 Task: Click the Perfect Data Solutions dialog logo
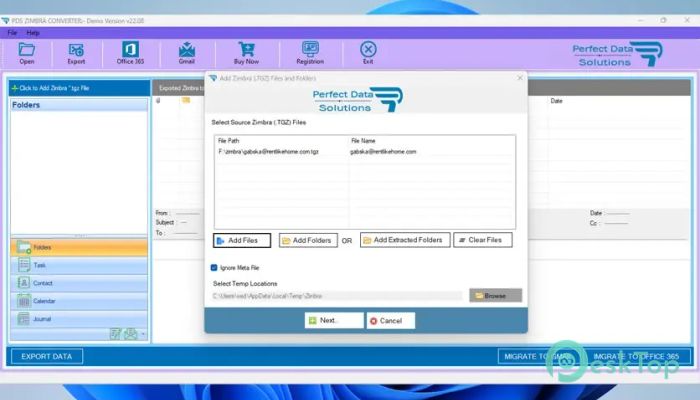[358, 100]
